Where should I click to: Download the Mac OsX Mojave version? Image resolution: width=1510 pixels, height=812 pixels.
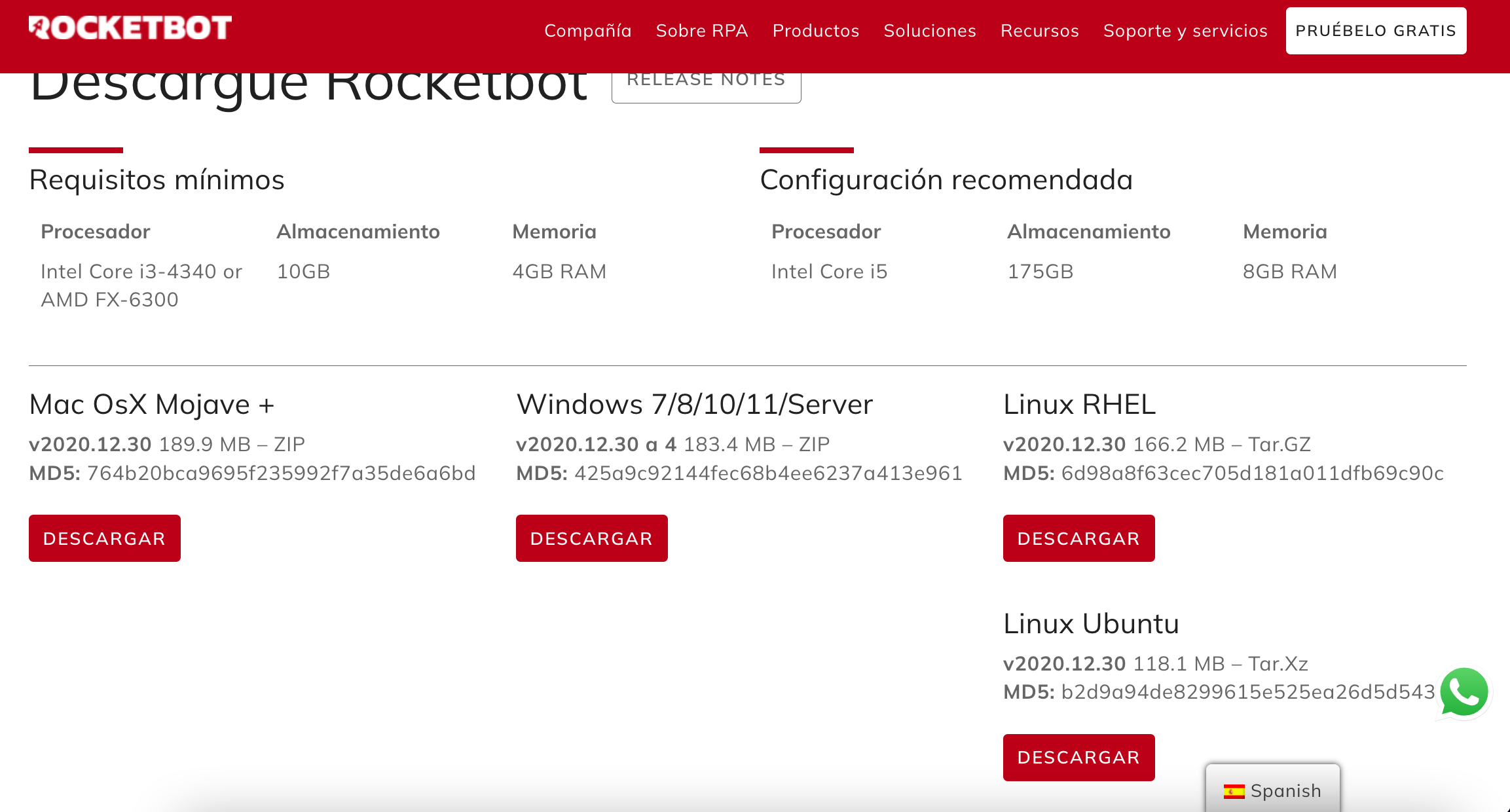click(x=105, y=538)
